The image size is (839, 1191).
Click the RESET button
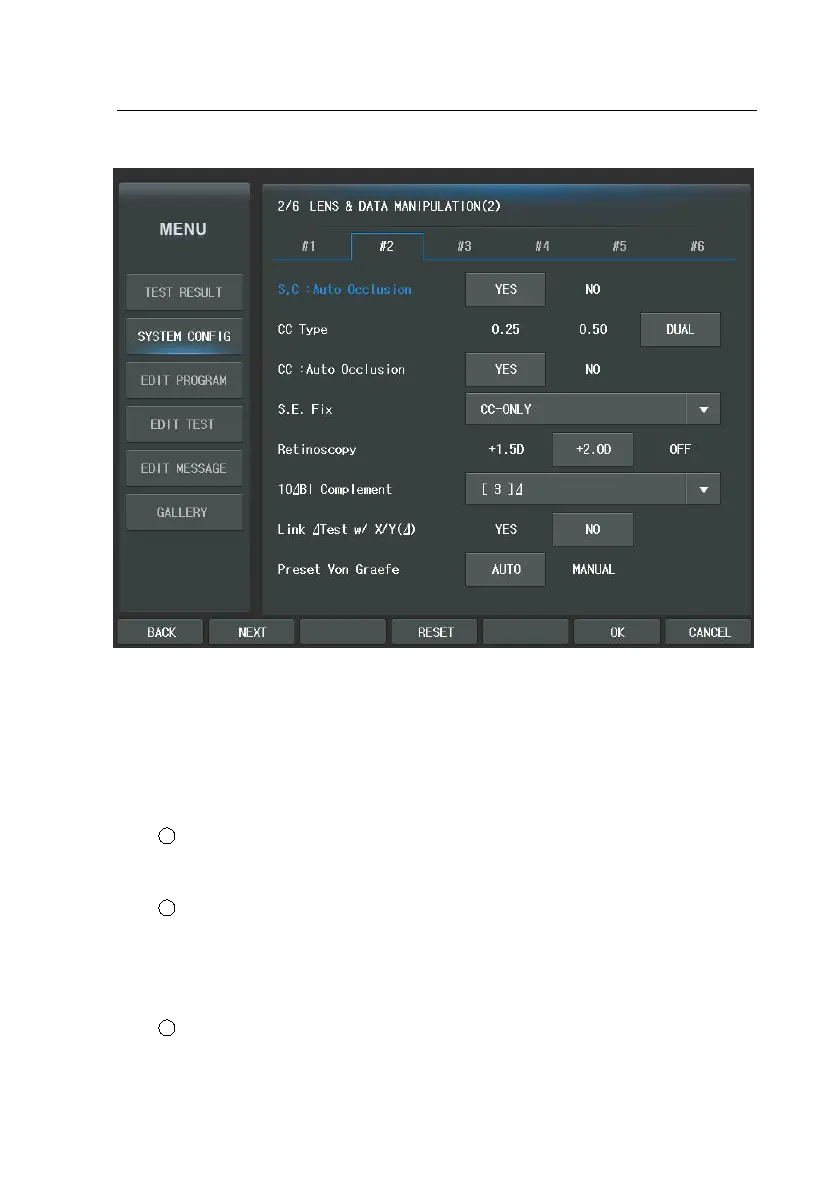coord(435,632)
